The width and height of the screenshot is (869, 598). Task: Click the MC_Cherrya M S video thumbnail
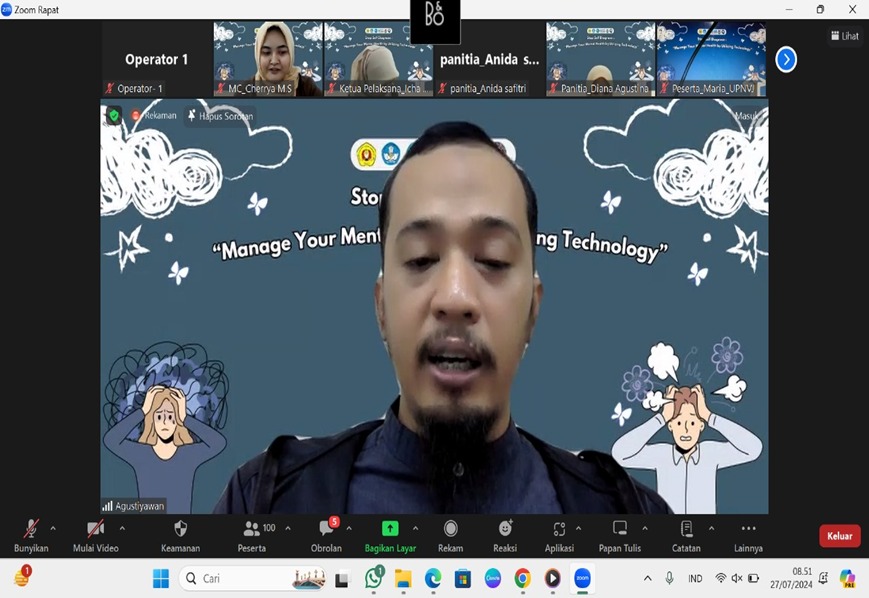click(268, 58)
